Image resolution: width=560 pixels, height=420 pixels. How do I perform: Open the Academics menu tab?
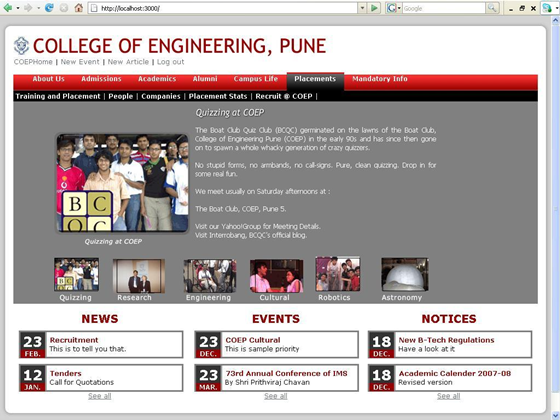[x=157, y=79]
